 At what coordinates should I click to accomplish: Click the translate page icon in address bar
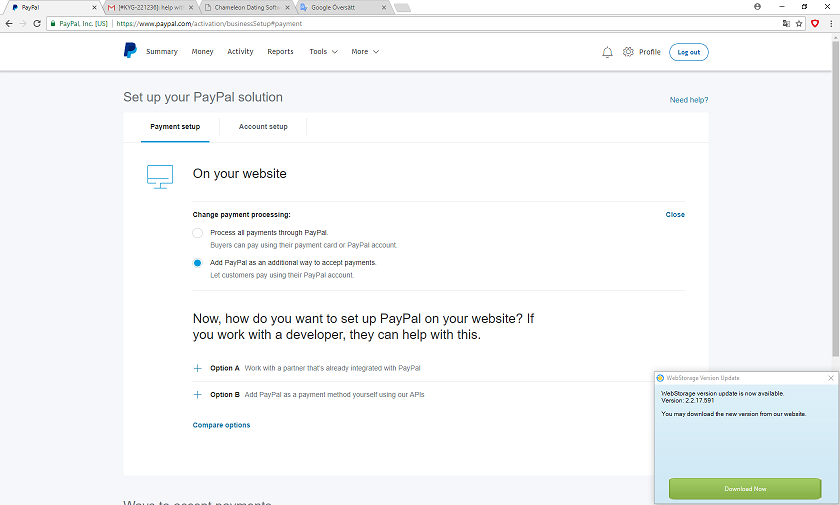[x=786, y=24]
